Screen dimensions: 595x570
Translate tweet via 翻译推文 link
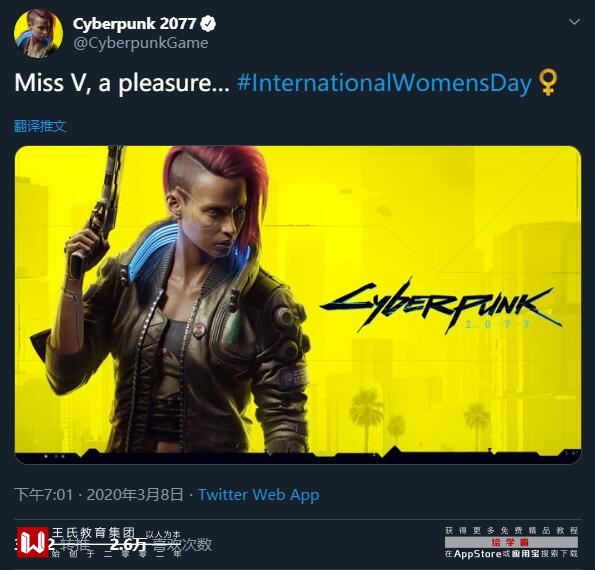(40, 126)
